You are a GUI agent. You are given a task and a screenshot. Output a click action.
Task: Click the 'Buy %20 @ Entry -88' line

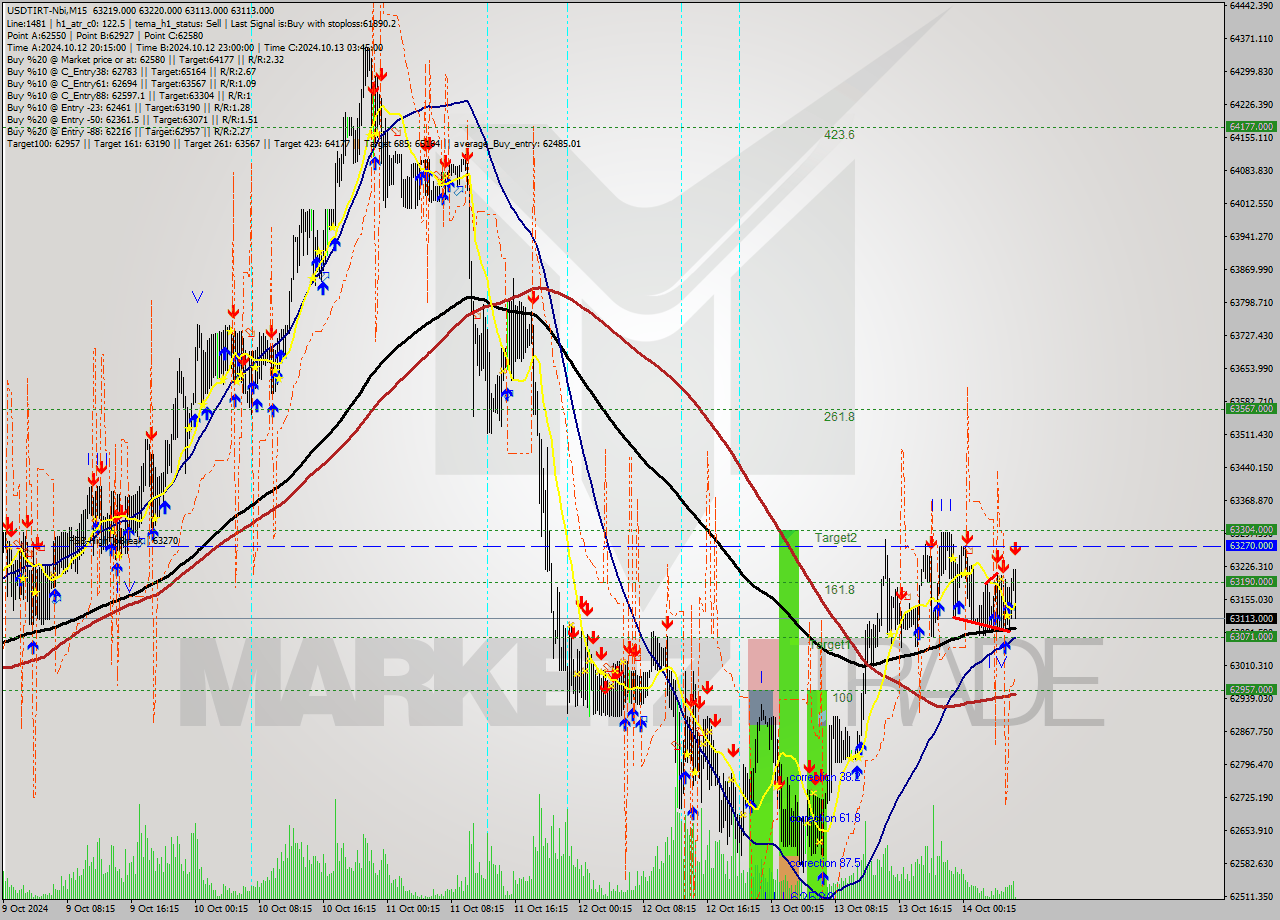click(131, 131)
